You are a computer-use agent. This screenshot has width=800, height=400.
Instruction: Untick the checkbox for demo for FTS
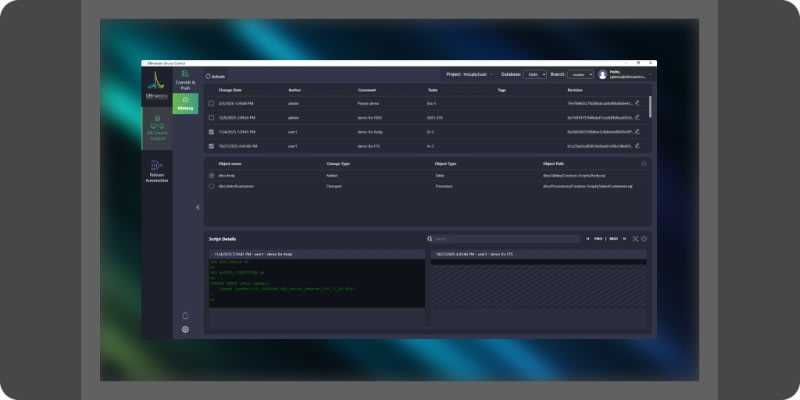tap(211, 146)
